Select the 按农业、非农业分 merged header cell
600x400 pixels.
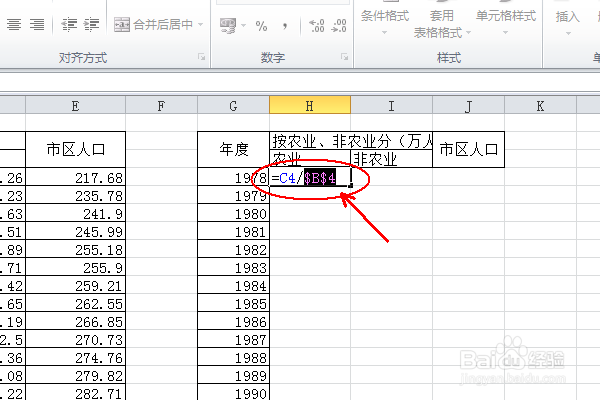click(x=351, y=141)
